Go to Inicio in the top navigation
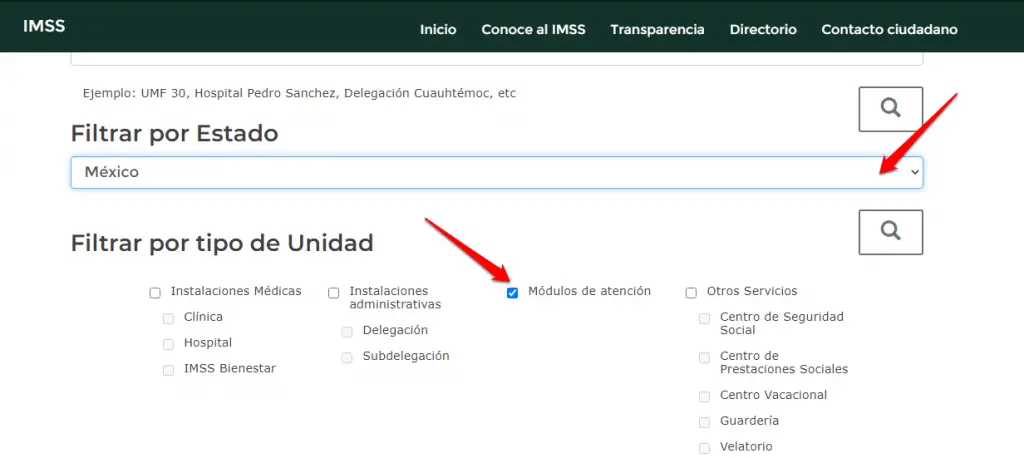1024x458 pixels. point(438,29)
